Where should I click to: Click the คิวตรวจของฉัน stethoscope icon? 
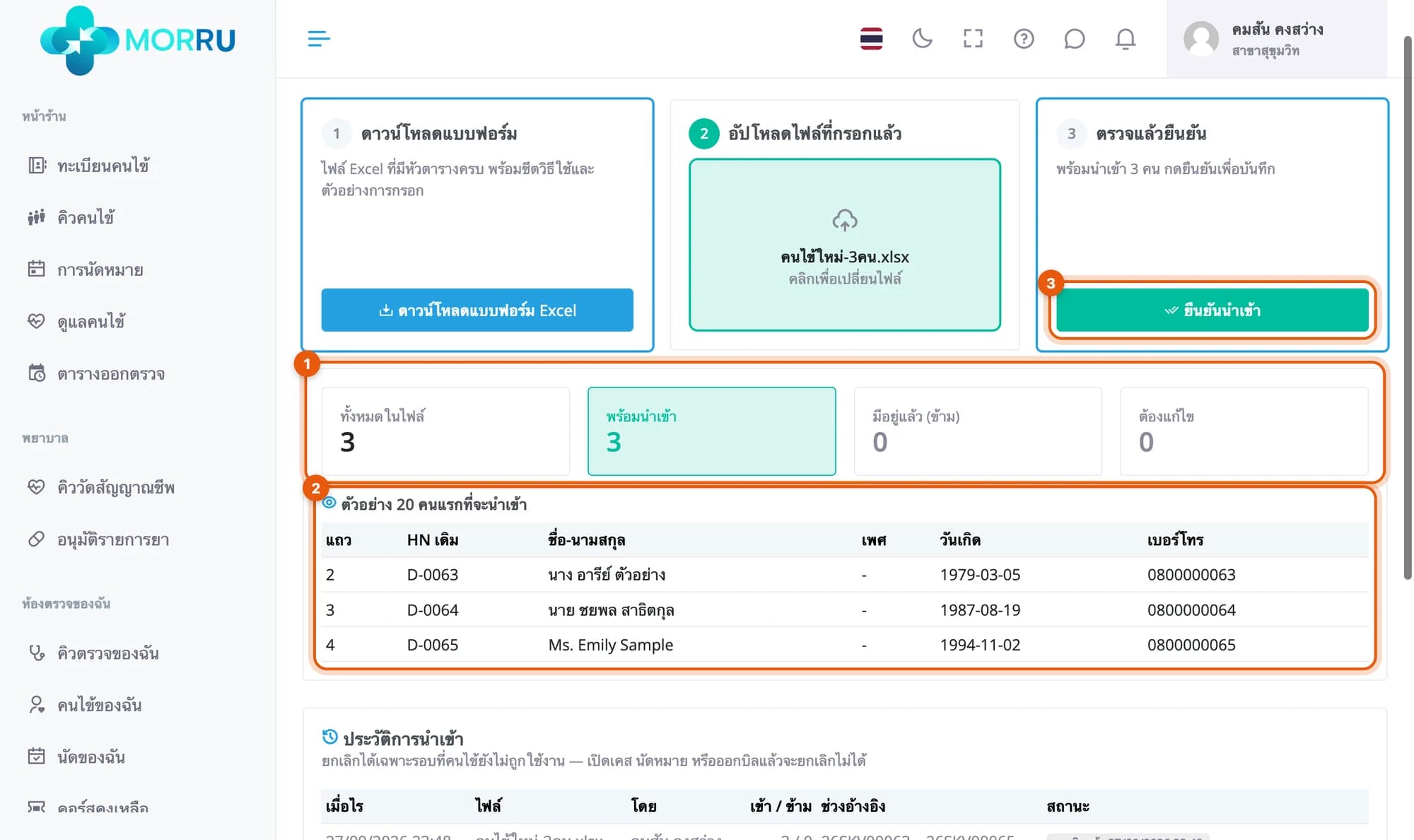click(37, 653)
